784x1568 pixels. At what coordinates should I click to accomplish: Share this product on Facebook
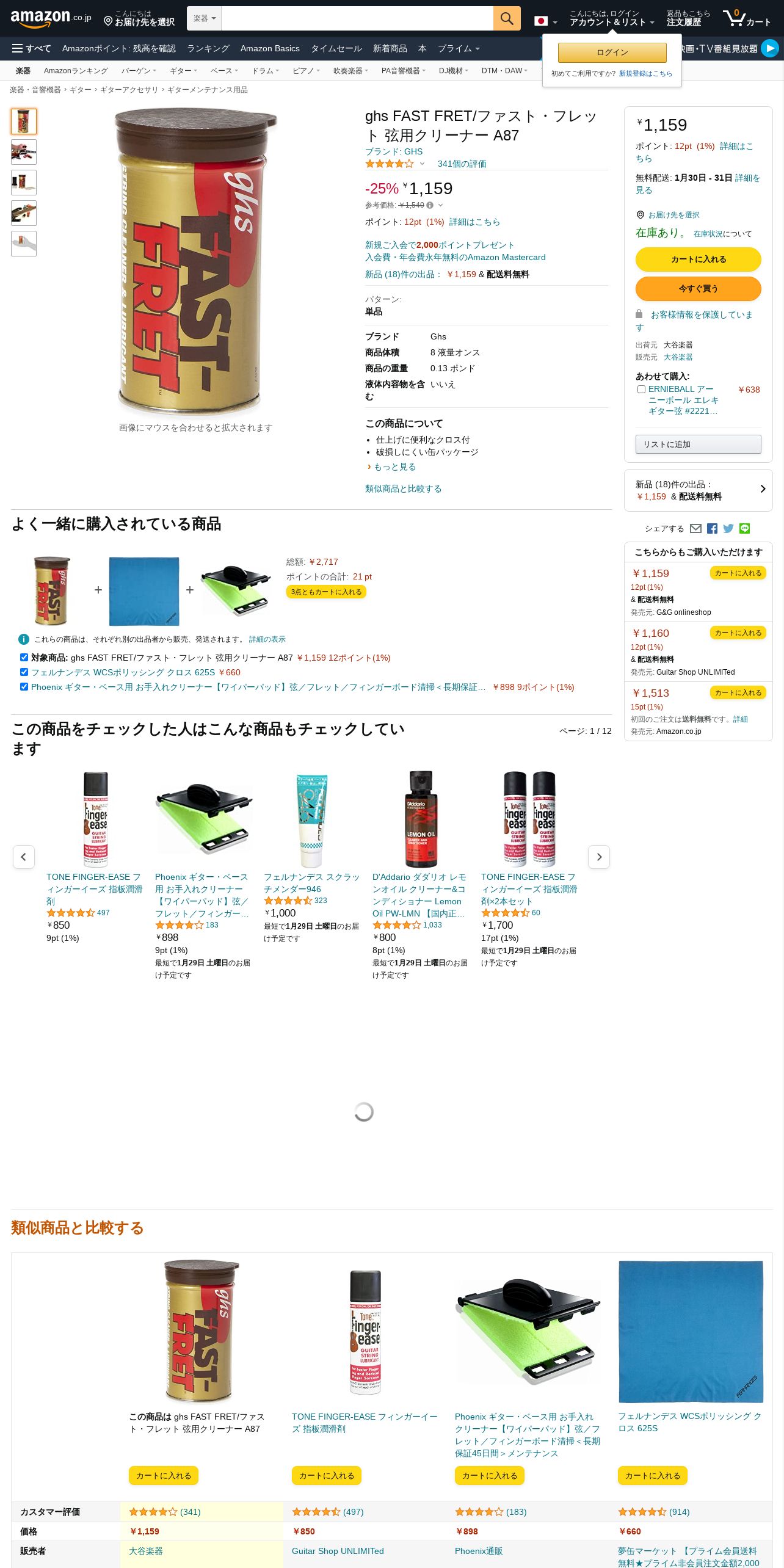(712, 529)
